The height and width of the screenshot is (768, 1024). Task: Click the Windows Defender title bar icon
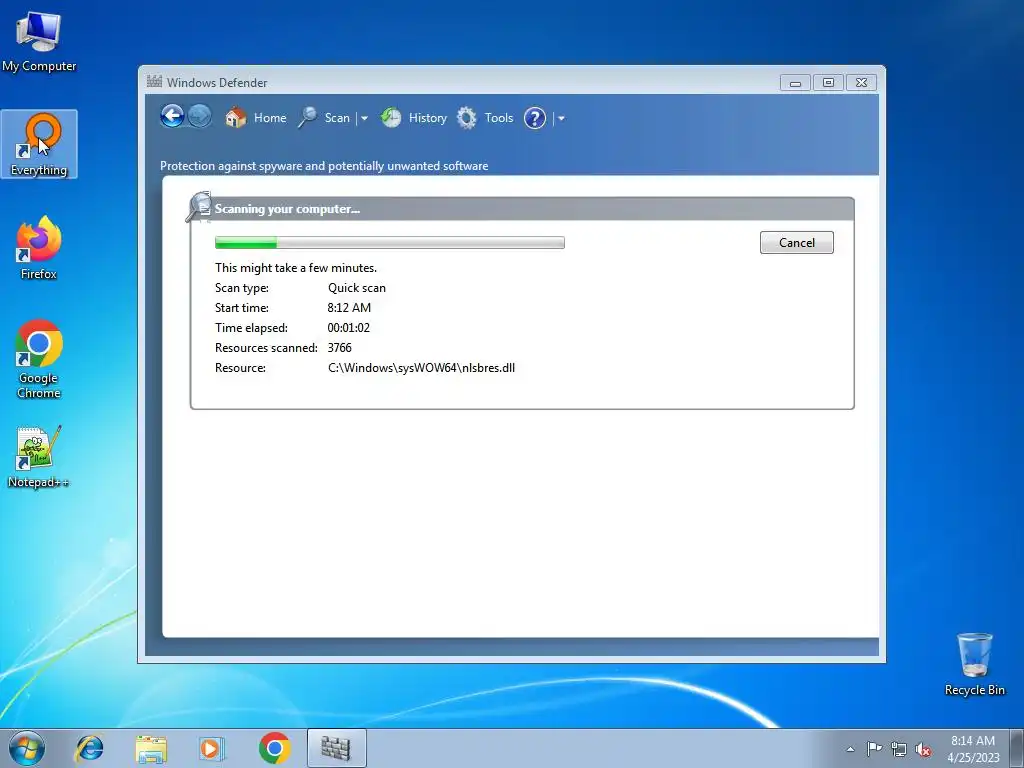click(x=154, y=82)
